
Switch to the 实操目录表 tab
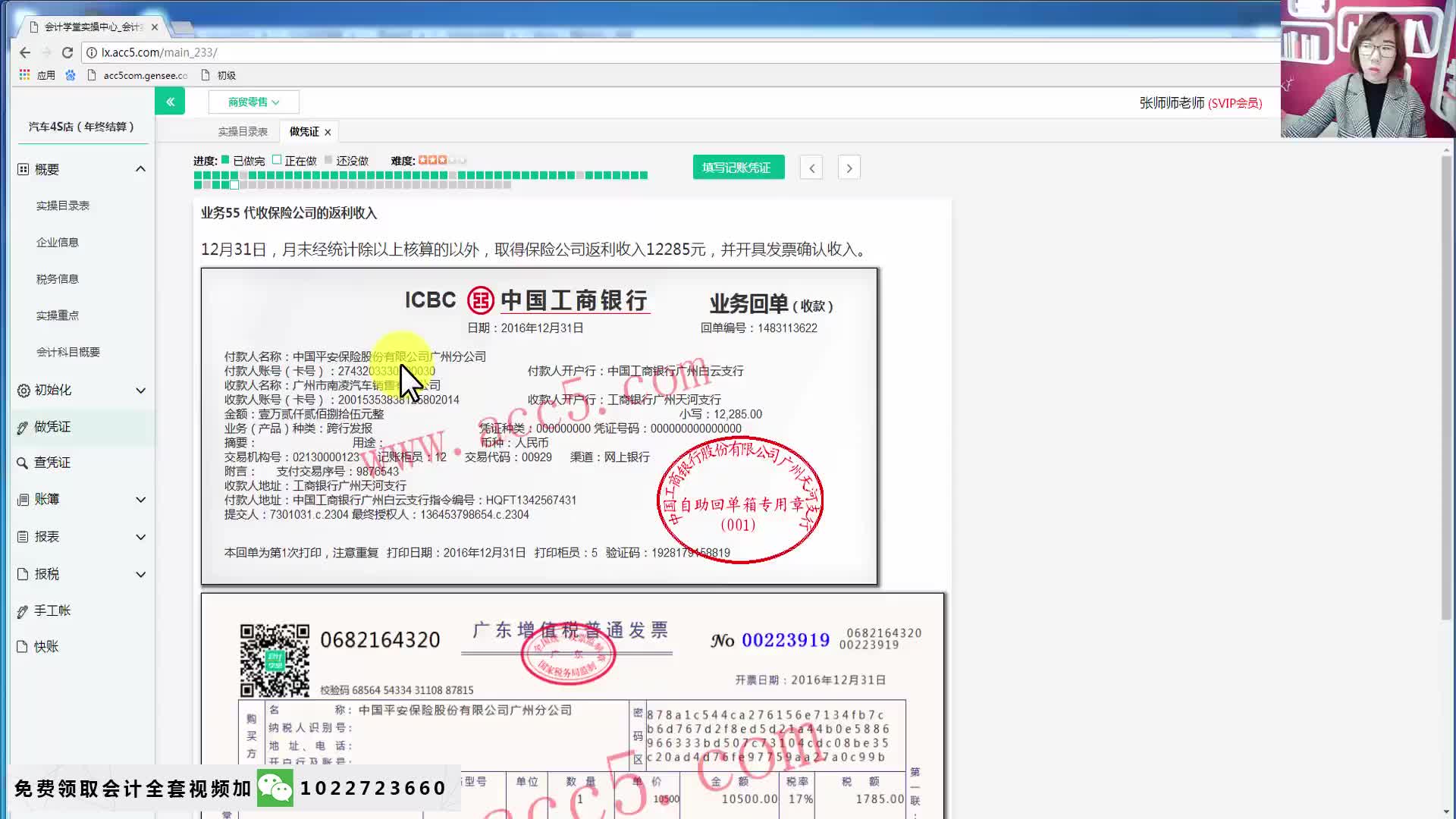241,130
